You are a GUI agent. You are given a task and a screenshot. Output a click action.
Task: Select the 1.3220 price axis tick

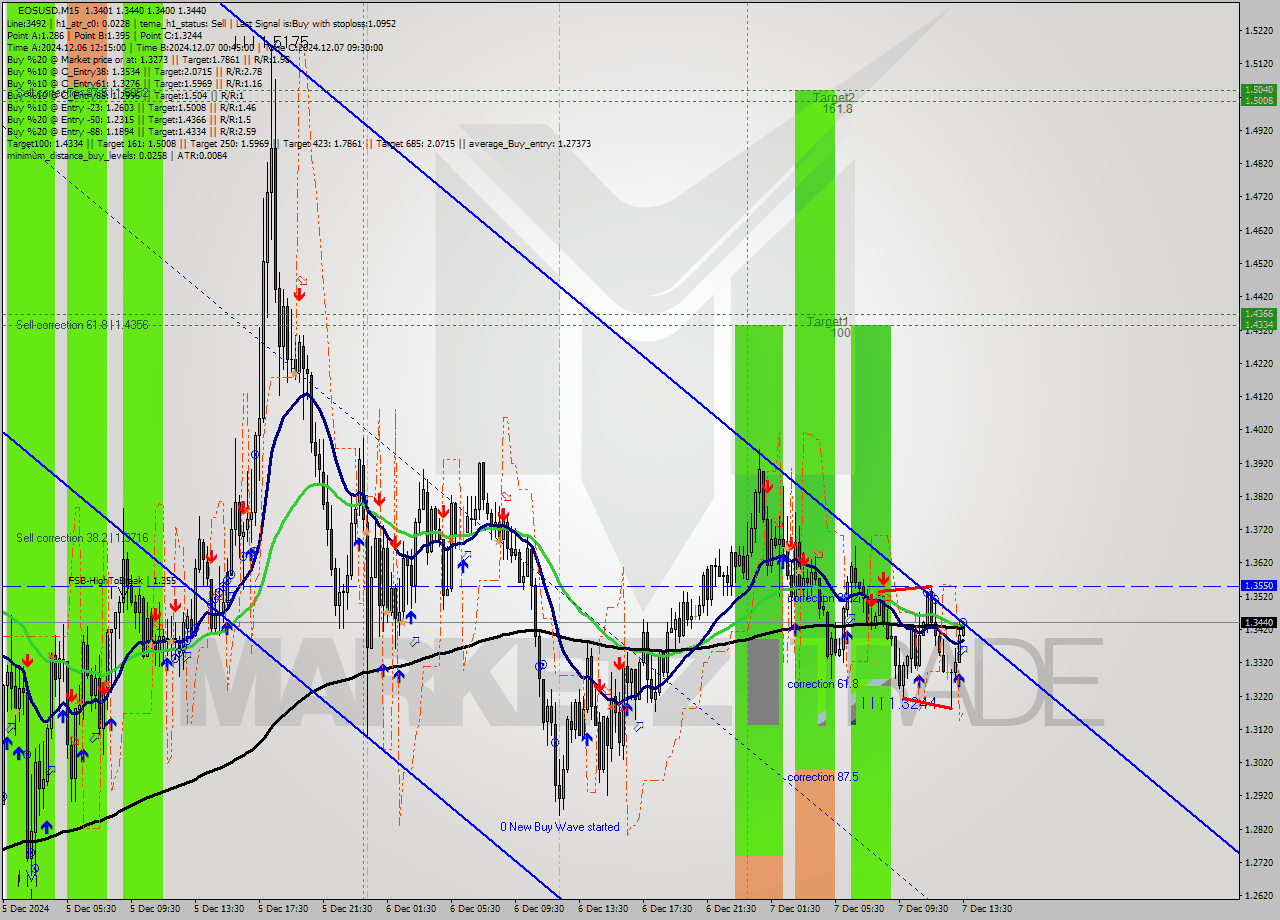pos(1259,696)
